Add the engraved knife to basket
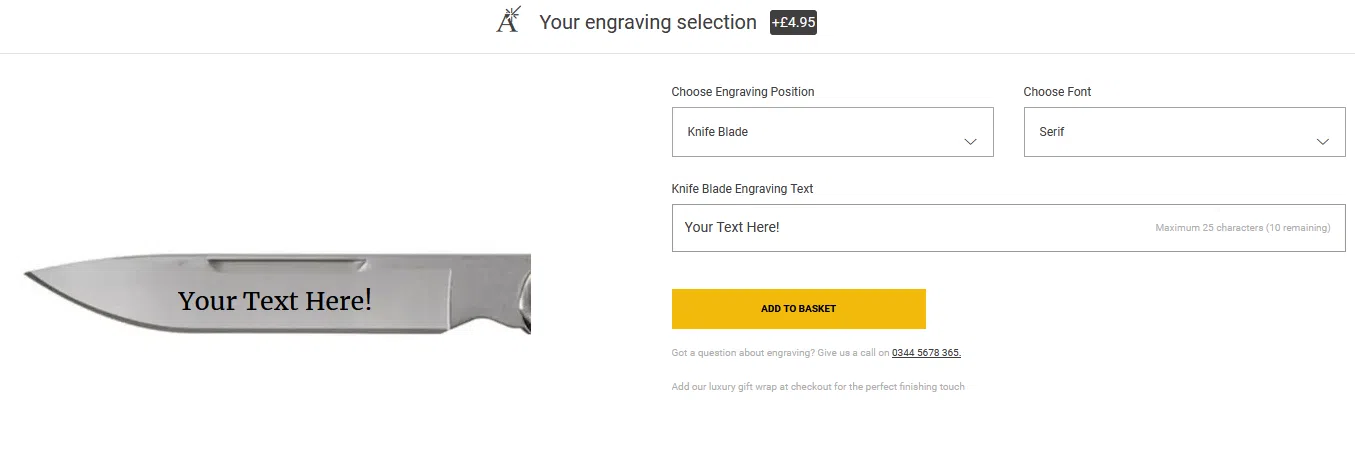 (798, 309)
